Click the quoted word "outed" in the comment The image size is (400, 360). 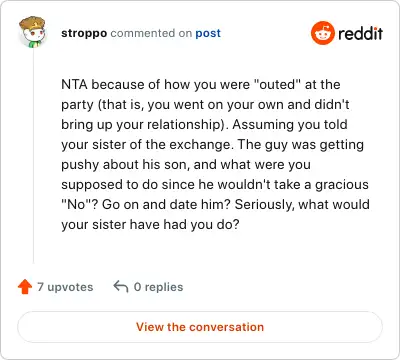pos(278,84)
